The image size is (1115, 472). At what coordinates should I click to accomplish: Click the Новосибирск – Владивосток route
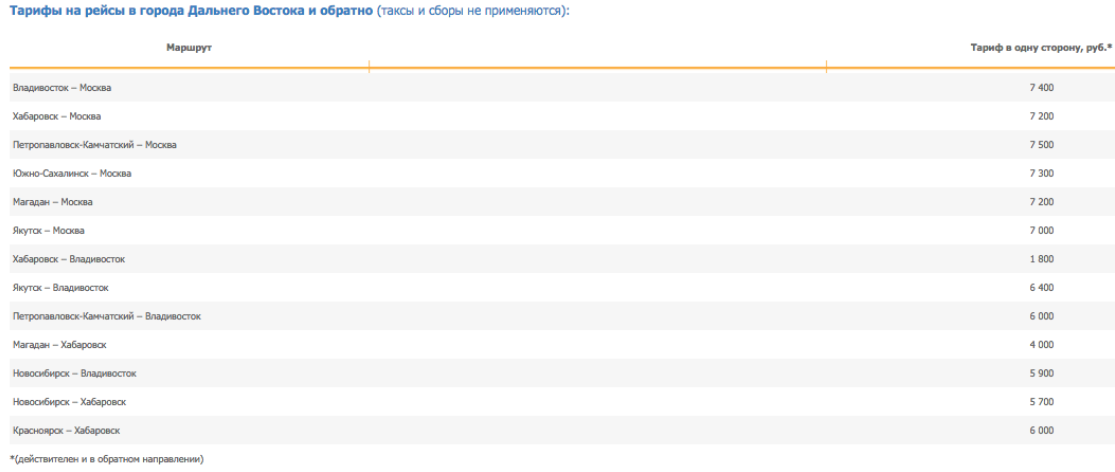point(75,373)
